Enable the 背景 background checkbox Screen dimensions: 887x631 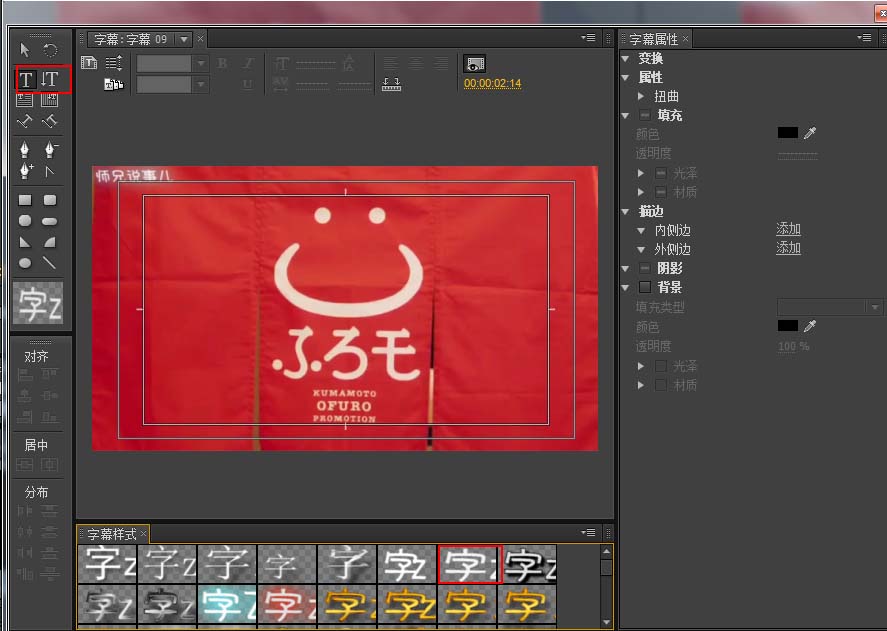(x=646, y=287)
